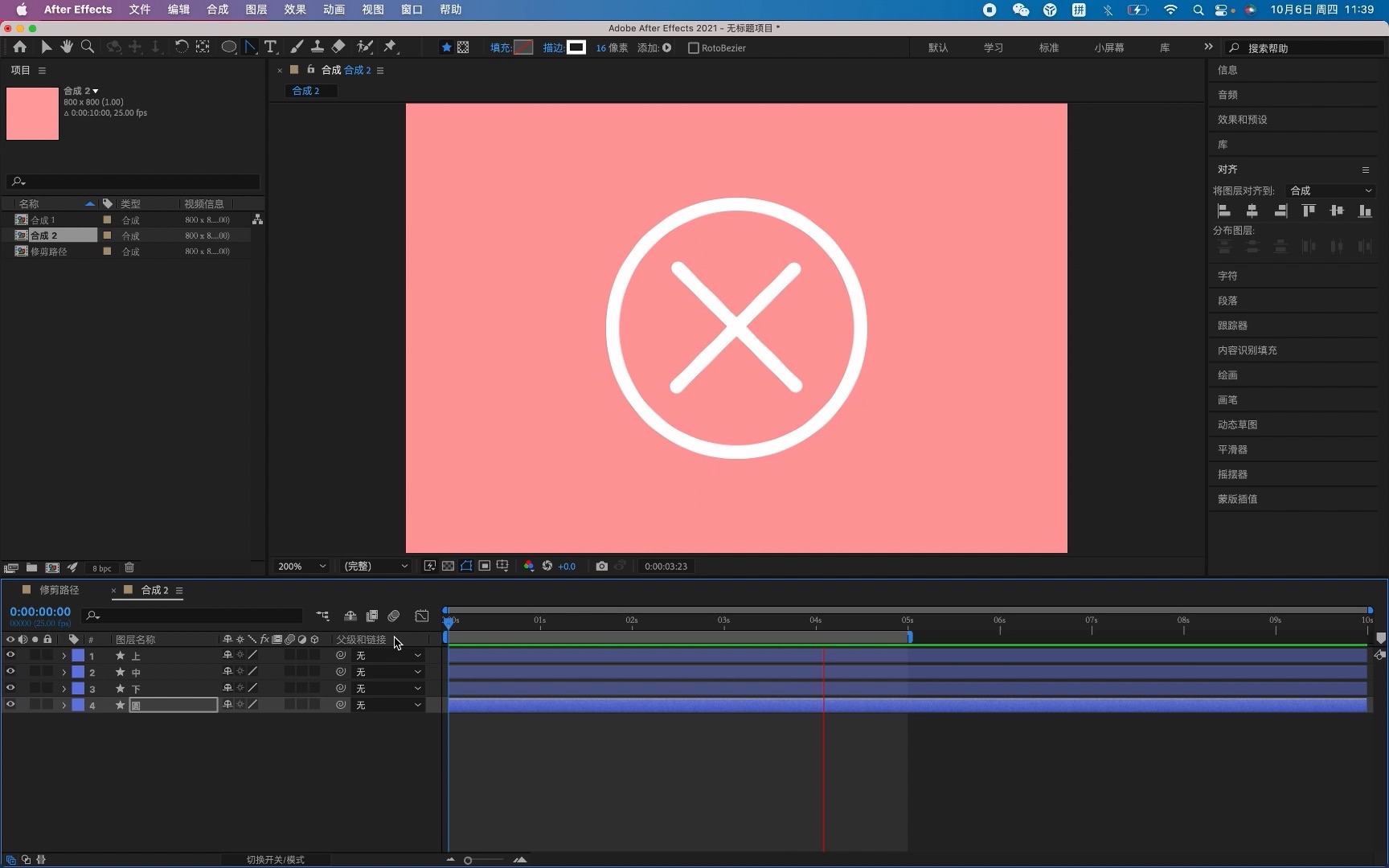Toggle transparency grid in viewer
1389x868 pixels.
pyautogui.click(x=448, y=566)
